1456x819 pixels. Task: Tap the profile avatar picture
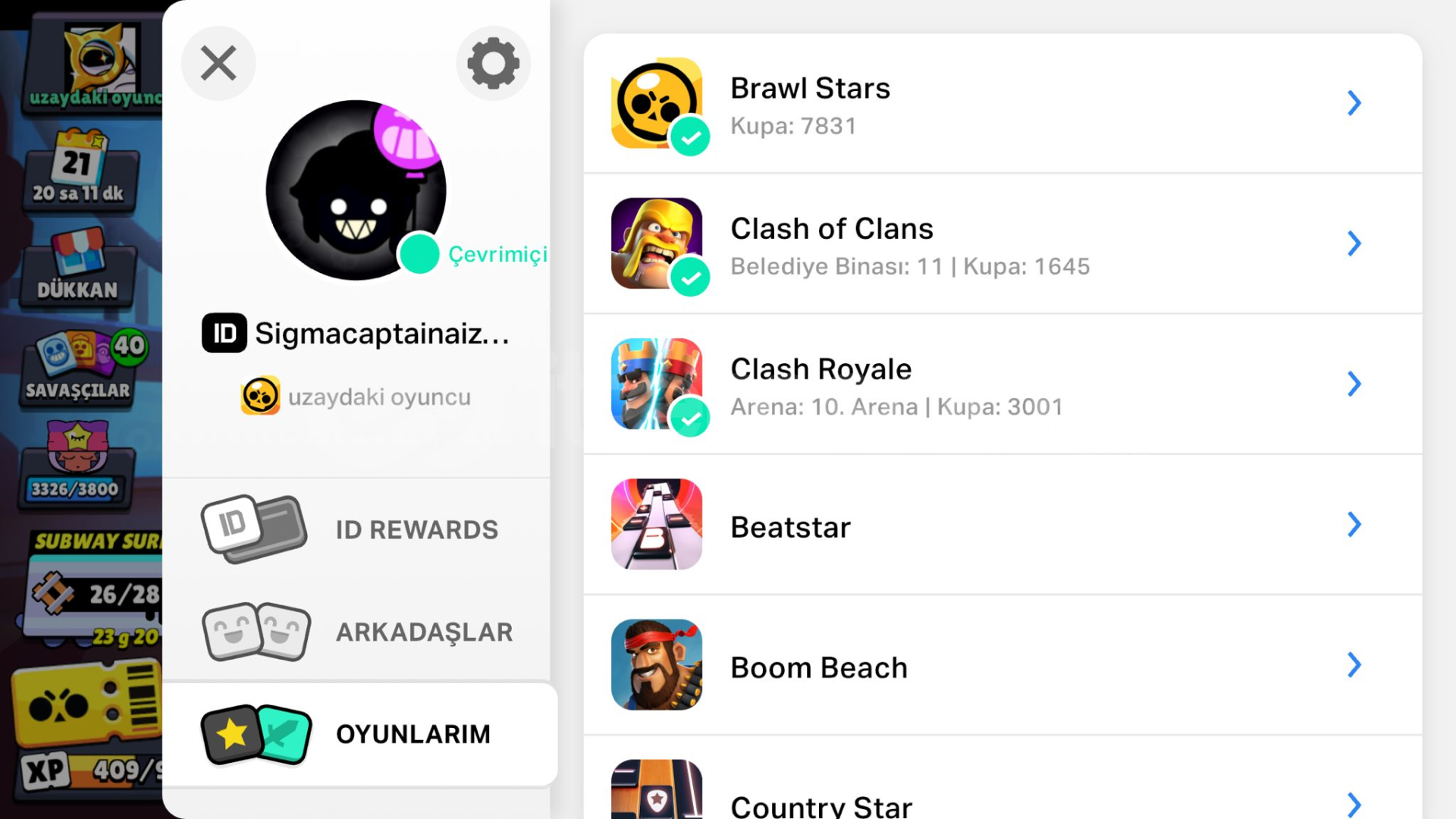[356, 190]
